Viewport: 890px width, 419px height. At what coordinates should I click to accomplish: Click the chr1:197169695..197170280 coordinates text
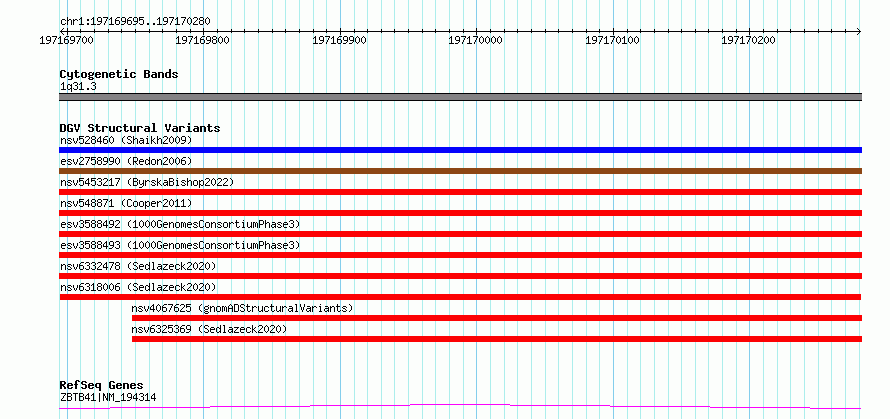point(135,22)
